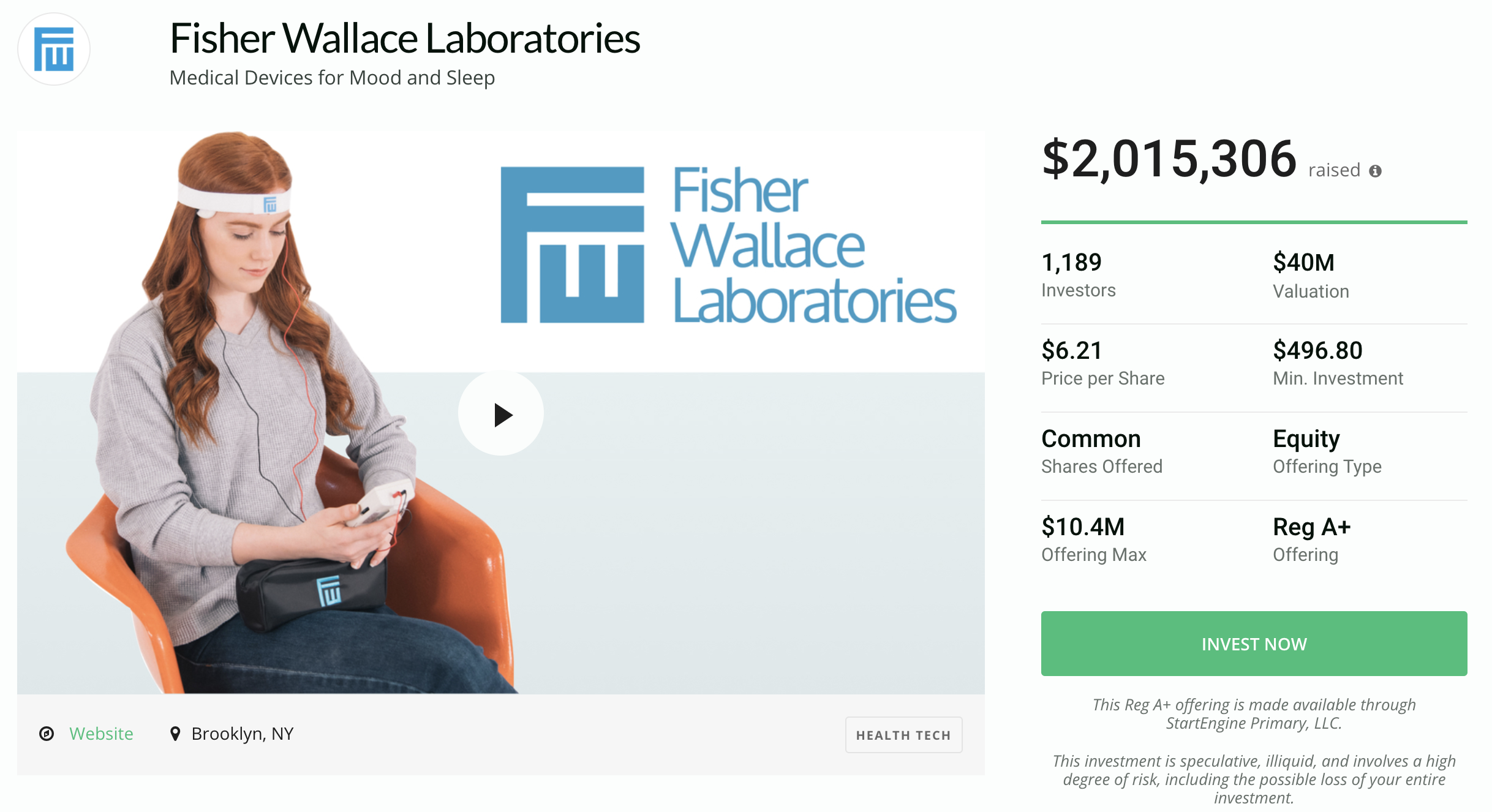The image size is (1492, 812).
Task: Play the company pitch video
Action: 501,413
